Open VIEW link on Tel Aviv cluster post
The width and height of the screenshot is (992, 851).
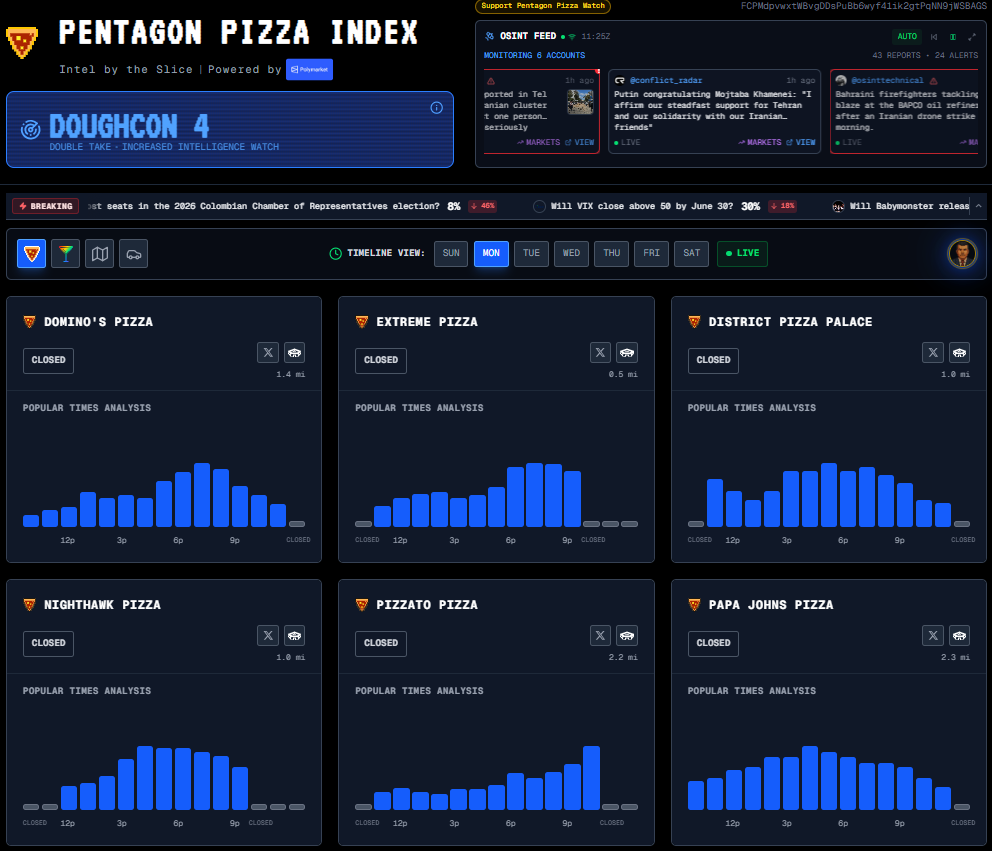(579, 142)
